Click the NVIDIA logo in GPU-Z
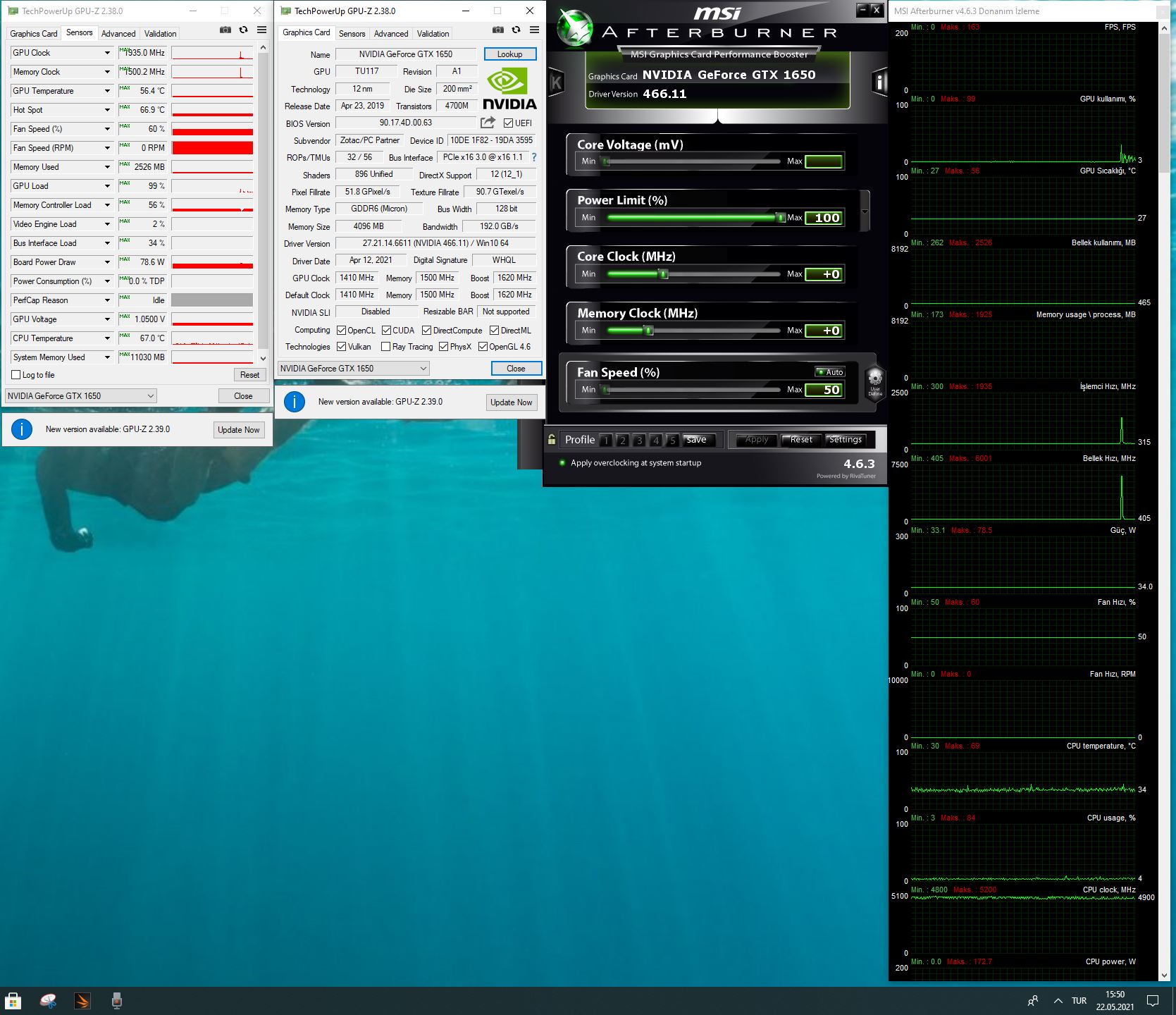 pyautogui.click(x=509, y=90)
